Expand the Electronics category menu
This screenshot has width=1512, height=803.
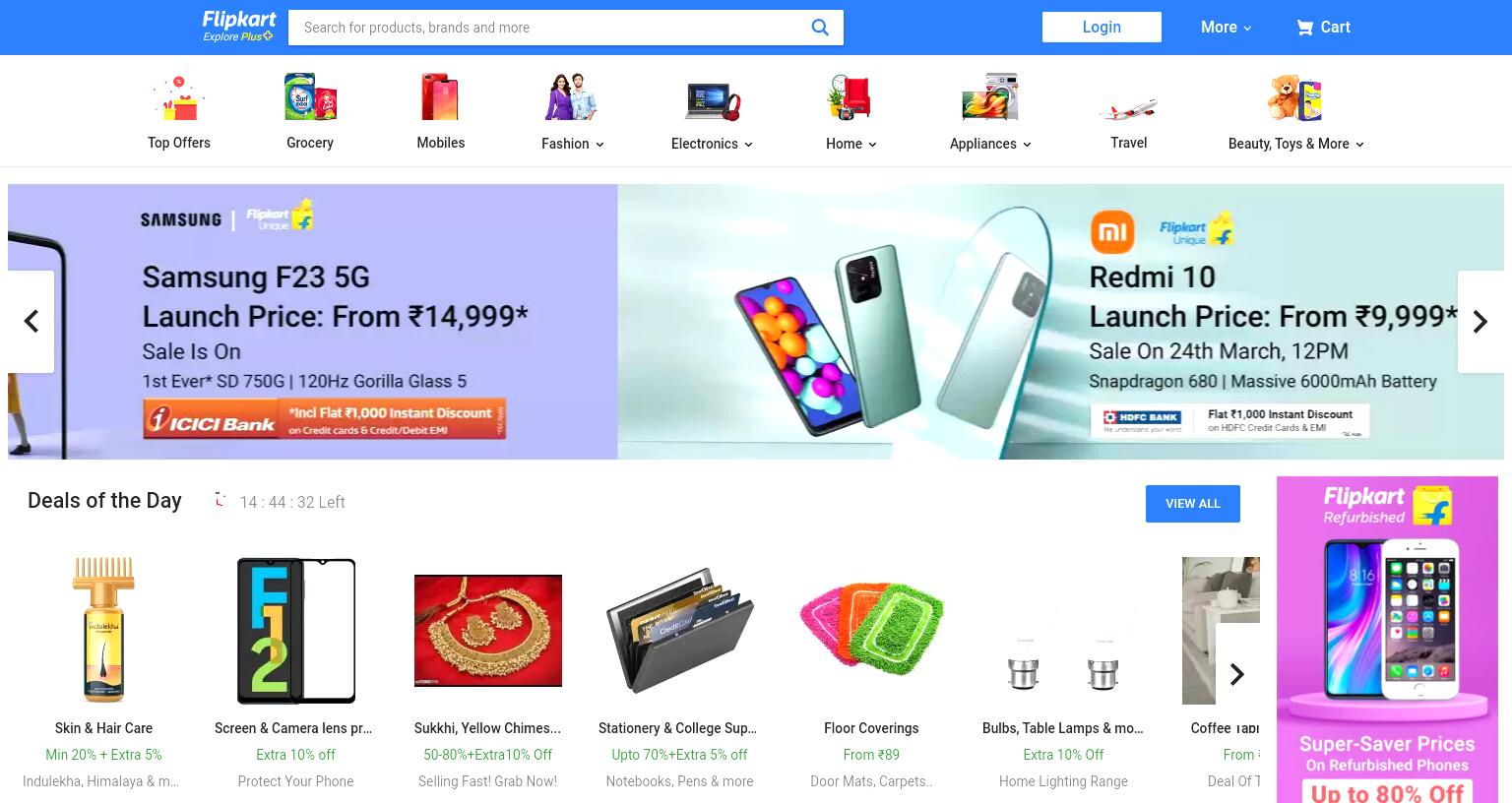coord(712,144)
